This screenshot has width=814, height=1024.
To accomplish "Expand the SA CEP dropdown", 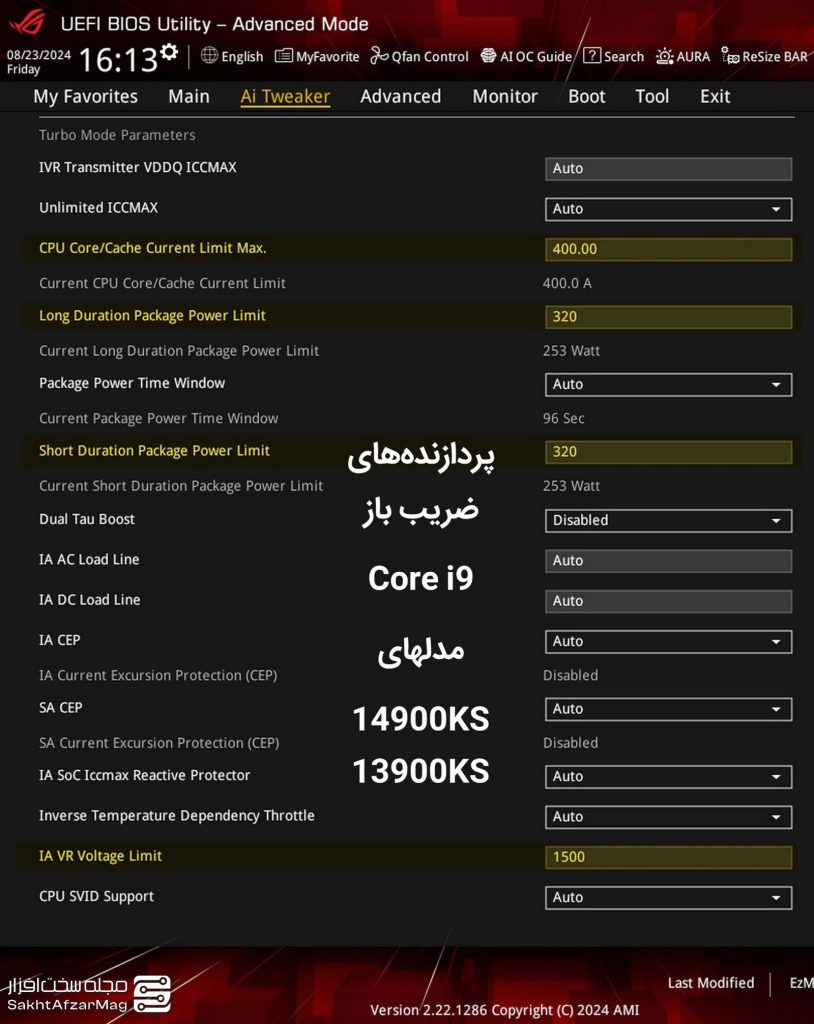I will (668, 709).
